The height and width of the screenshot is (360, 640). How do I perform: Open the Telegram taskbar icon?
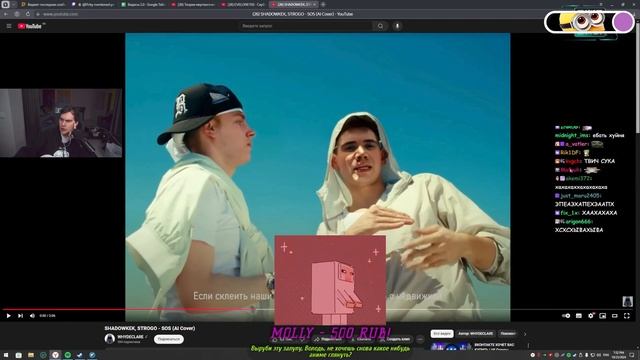[92, 355]
